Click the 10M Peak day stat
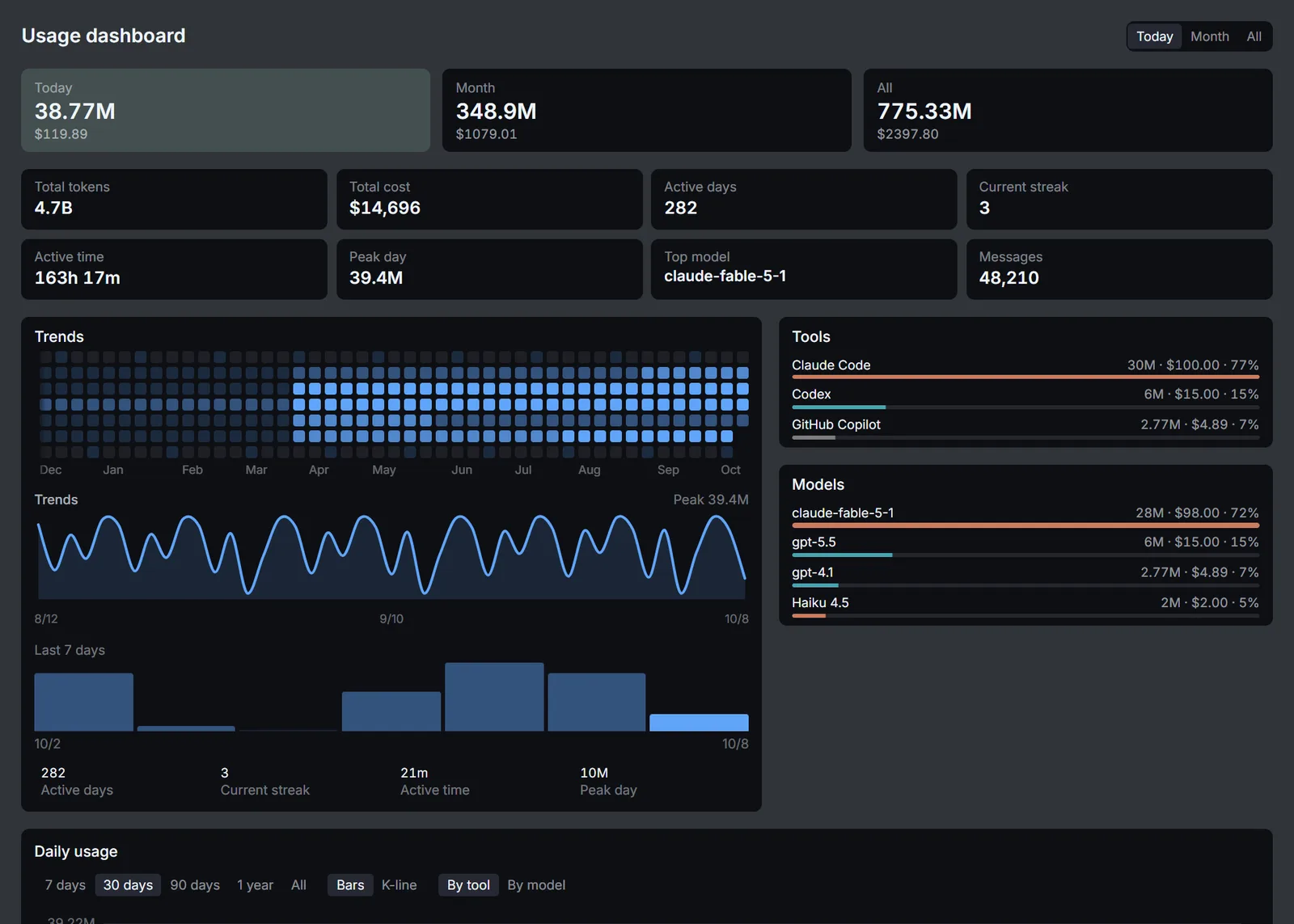1294x924 pixels. click(x=608, y=781)
